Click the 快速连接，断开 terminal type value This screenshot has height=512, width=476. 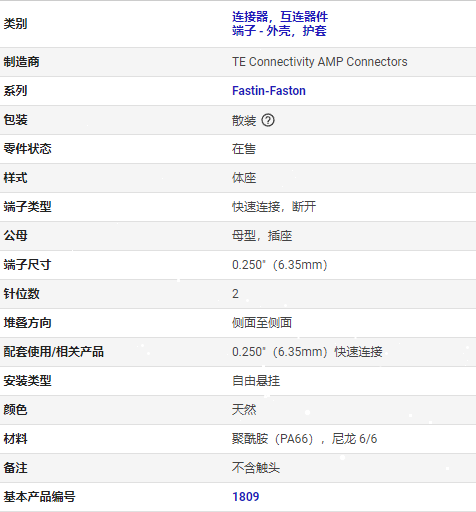click(274, 207)
